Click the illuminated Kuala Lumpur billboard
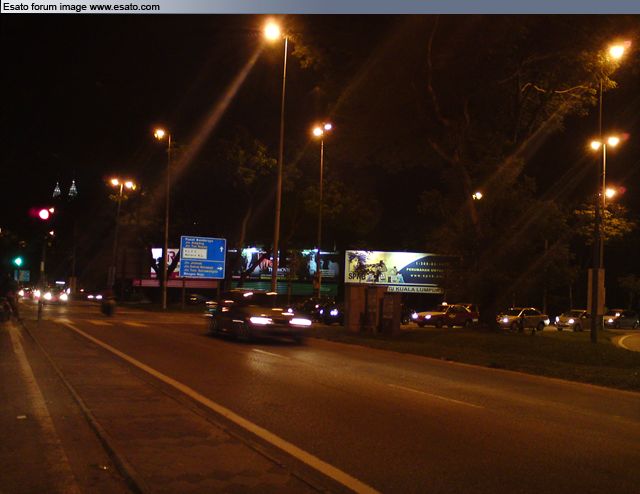 click(x=394, y=270)
